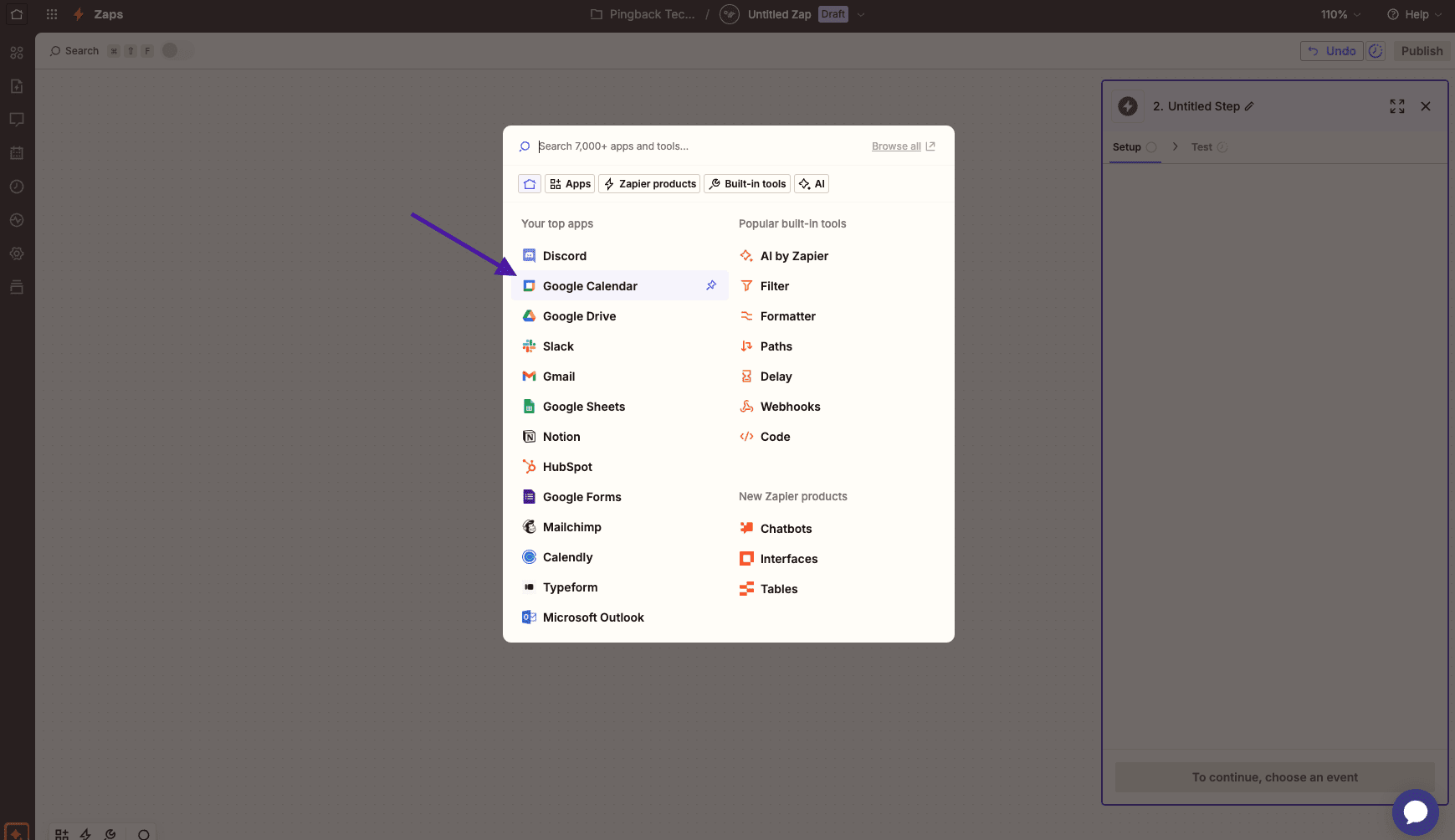
Task: Open the import file icon in left sidebar
Action: click(x=17, y=86)
